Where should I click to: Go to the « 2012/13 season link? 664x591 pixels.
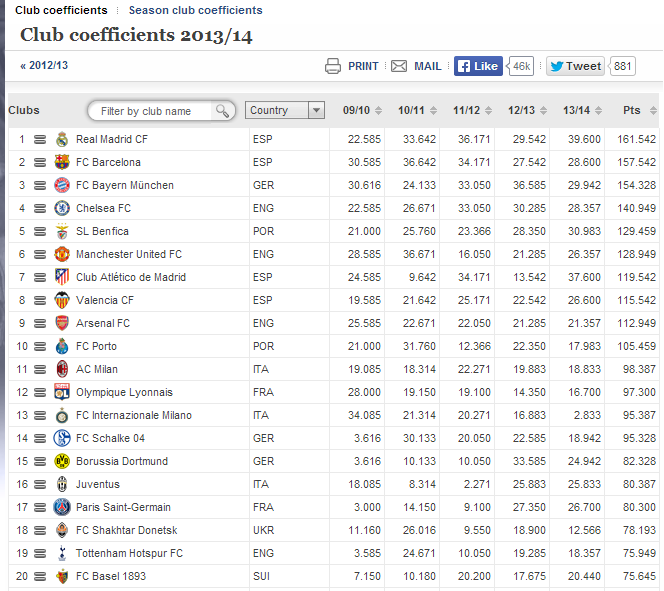pyautogui.click(x=44, y=66)
